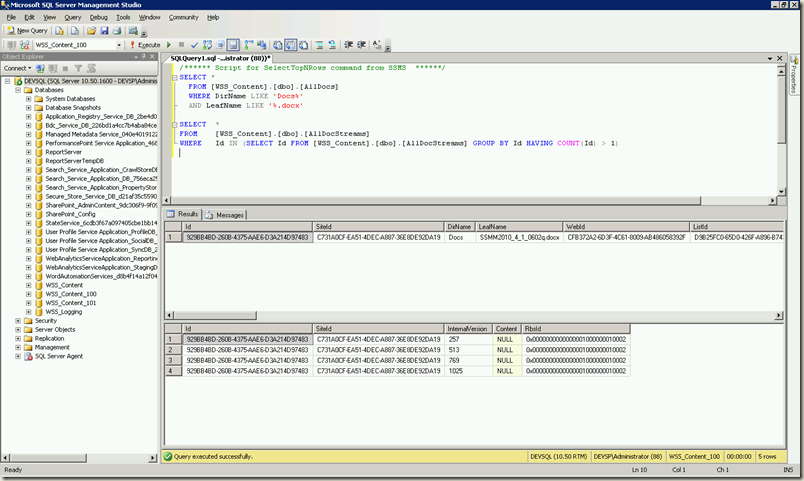804x481 pixels.
Task: Toggle IntelliSense Enabled button
Action: click(233, 45)
